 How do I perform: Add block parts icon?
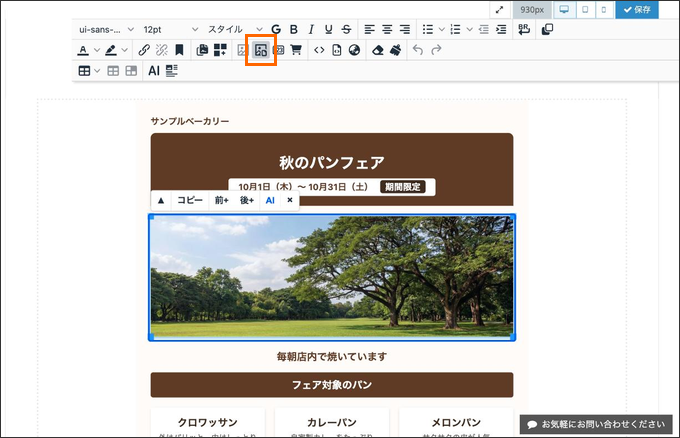coord(220,50)
